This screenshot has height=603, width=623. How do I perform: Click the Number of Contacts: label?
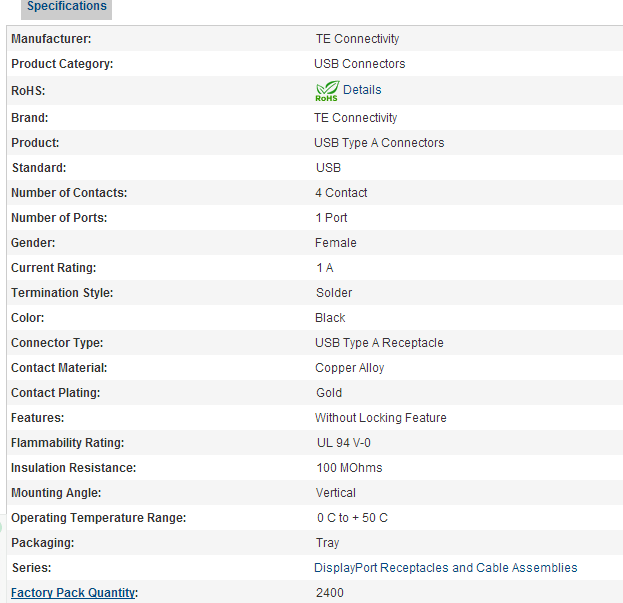pyautogui.click(x=69, y=193)
